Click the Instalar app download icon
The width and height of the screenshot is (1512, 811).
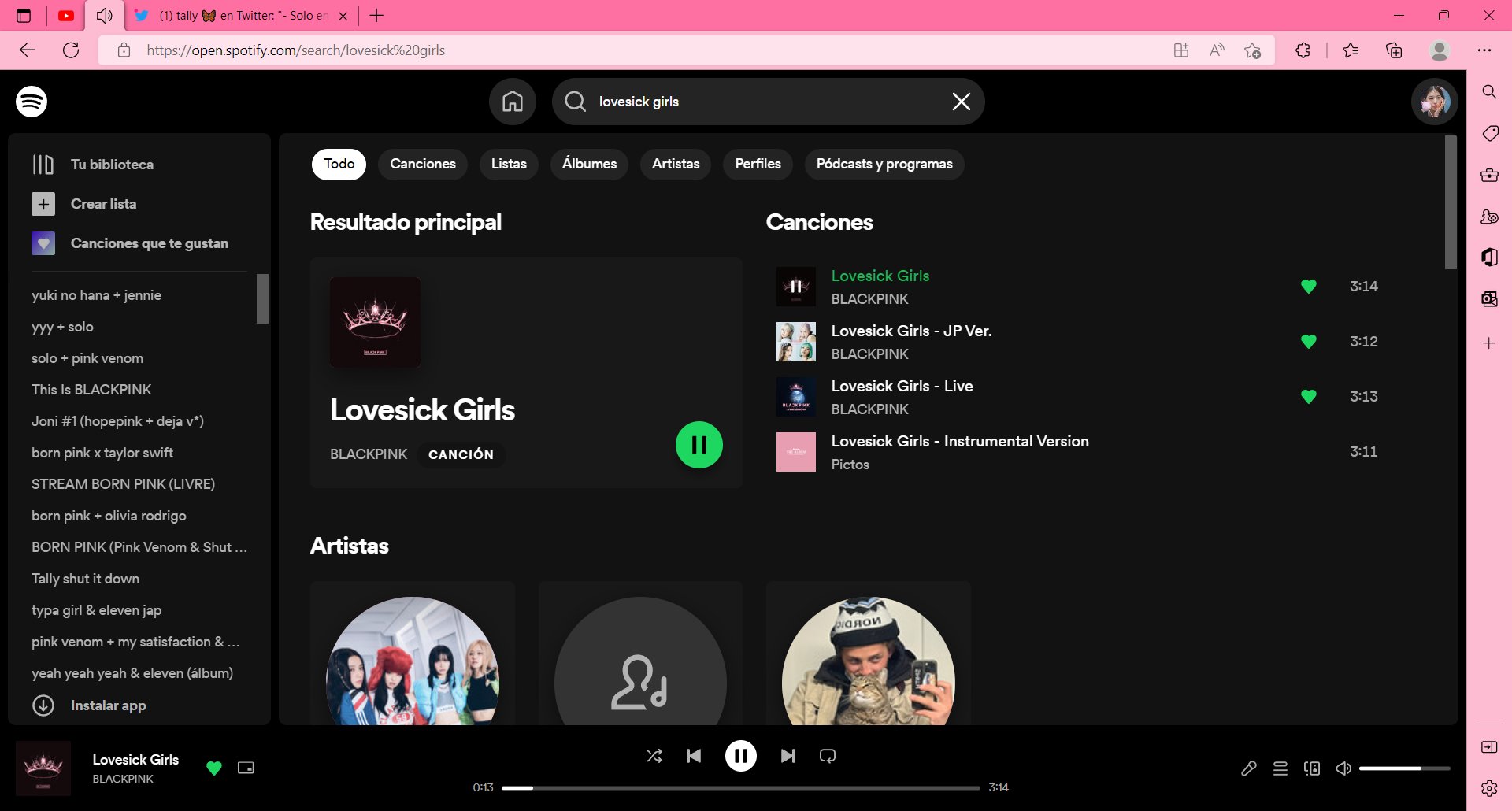pyautogui.click(x=43, y=705)
